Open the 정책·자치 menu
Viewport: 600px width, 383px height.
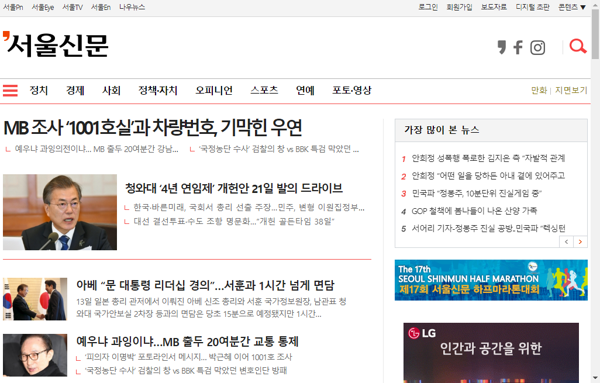point(158,90)
